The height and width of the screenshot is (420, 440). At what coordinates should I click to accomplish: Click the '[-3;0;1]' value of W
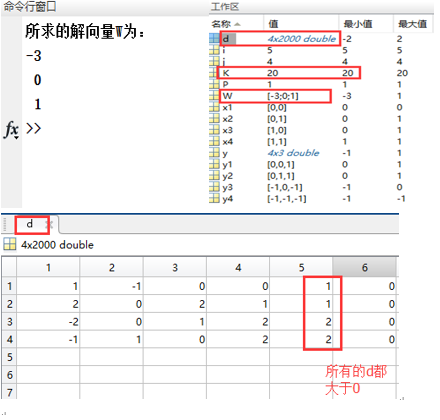click(283, 96)
